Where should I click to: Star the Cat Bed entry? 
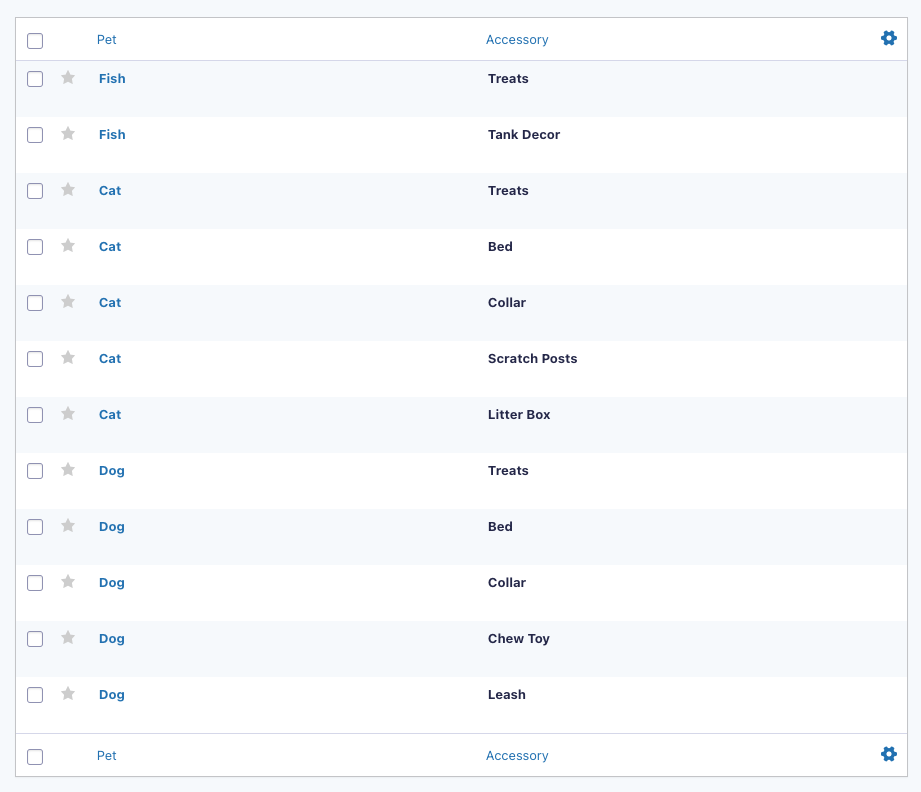pyautogui.click(x=68, y=245)
